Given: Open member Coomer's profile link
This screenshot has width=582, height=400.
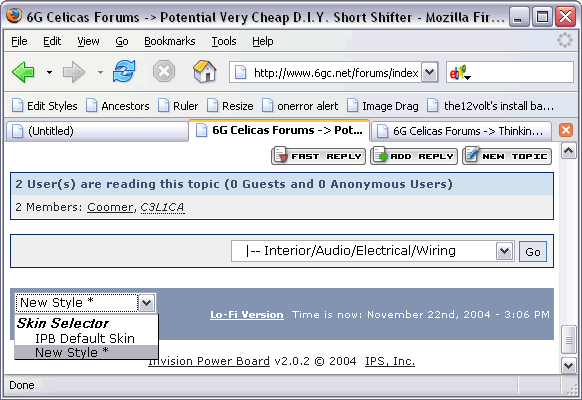Looking at the screenshot, I should click(x=110, y=207).
